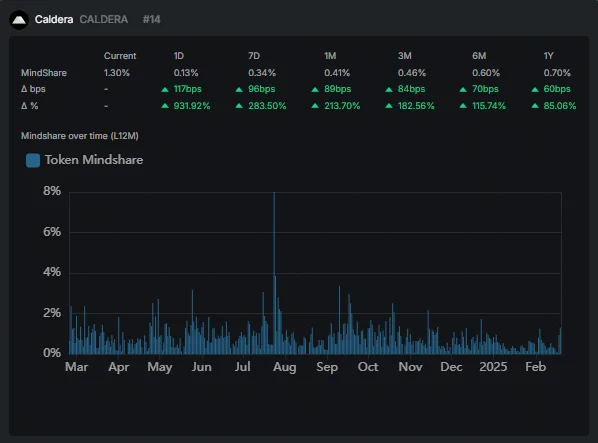Click the 931.92% change value

tap(192, 106)
